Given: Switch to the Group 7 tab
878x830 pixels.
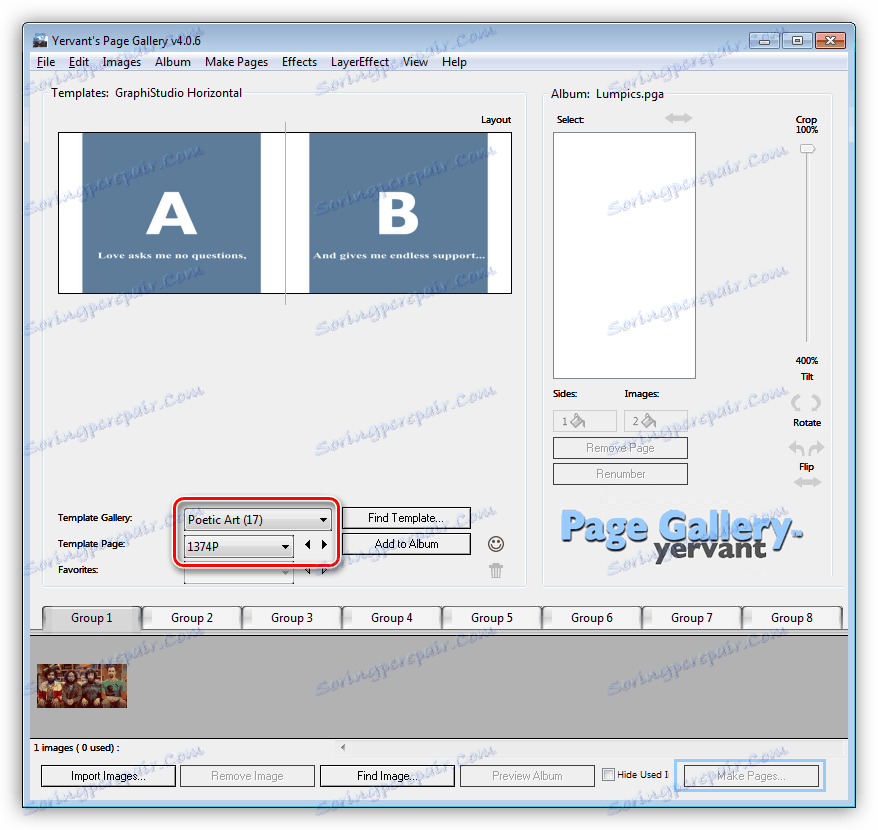Looking at the screenshot, I should (692, 618).
